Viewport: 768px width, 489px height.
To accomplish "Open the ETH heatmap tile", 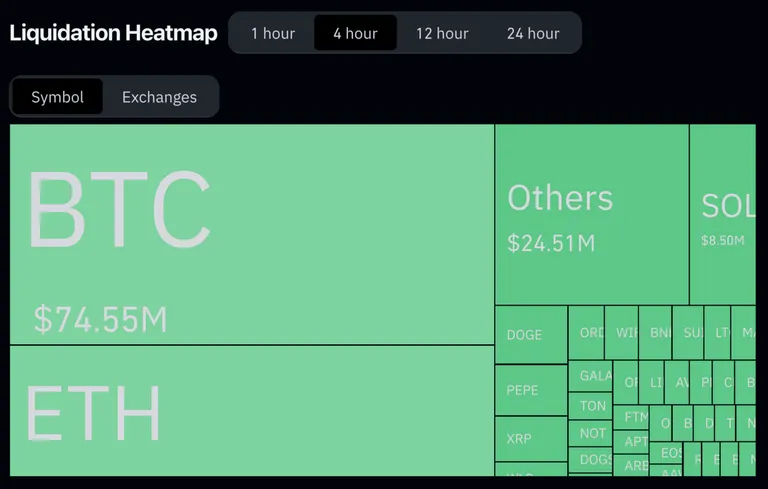I will pyautogui.click(x=252, y=411).
